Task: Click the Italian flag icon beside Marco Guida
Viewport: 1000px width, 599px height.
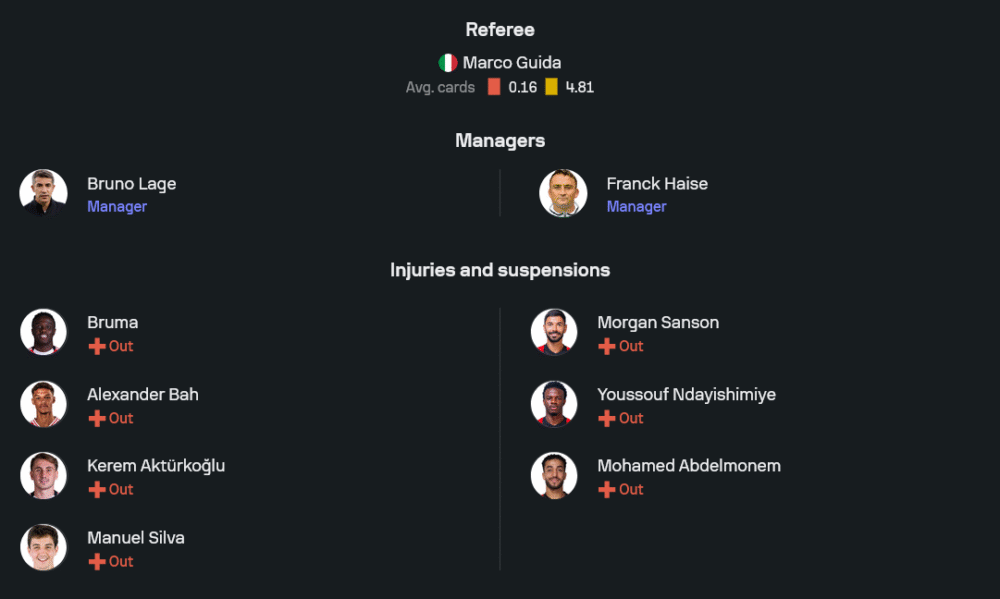Action: (448, 63)
